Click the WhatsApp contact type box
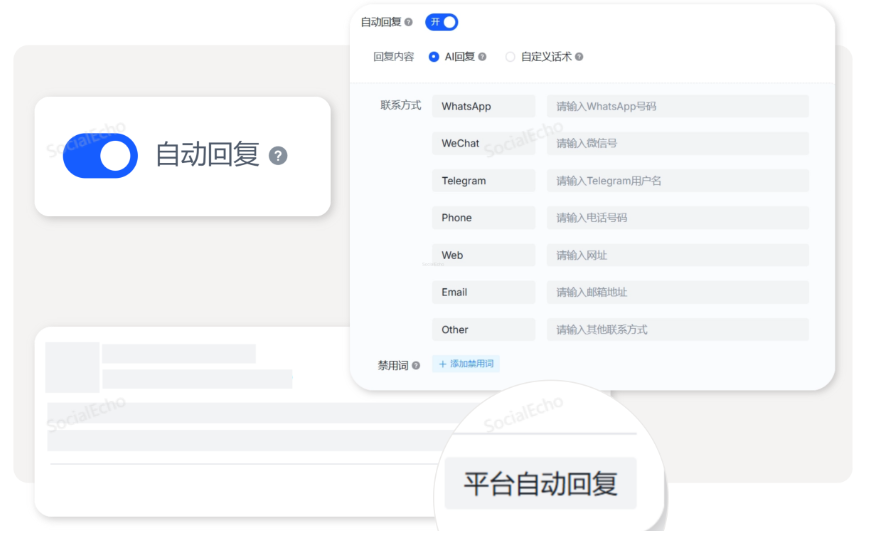Screen dimensions: 895x555 483,106
